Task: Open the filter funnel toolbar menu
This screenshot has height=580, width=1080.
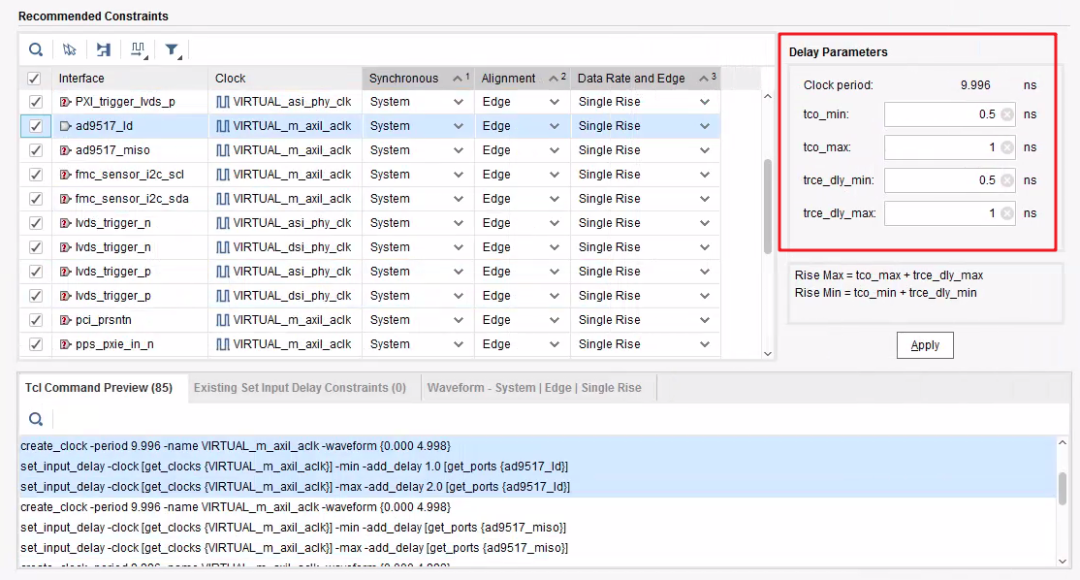Action: (172, 49)
